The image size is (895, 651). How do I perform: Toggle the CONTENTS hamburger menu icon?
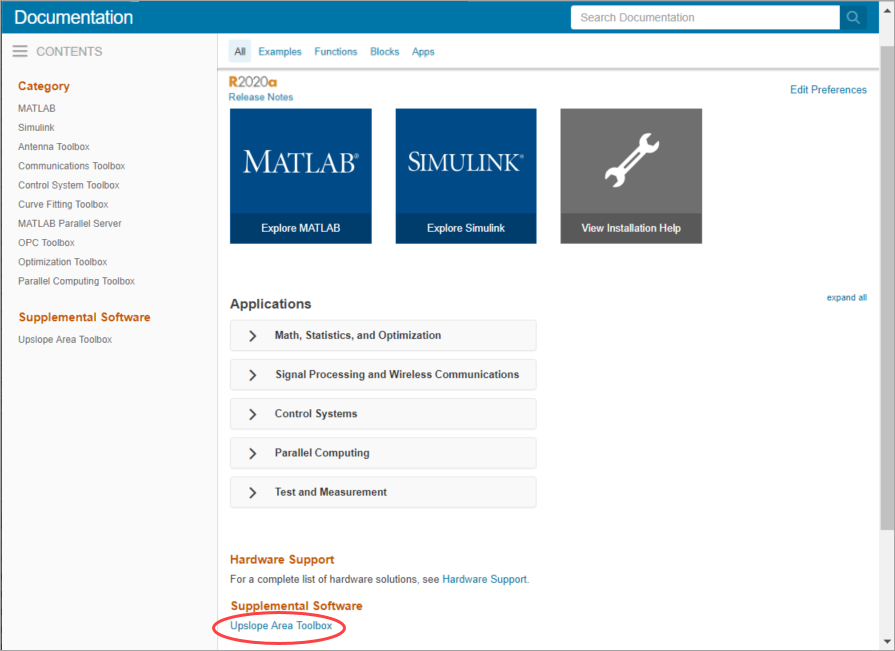[20, 51]
